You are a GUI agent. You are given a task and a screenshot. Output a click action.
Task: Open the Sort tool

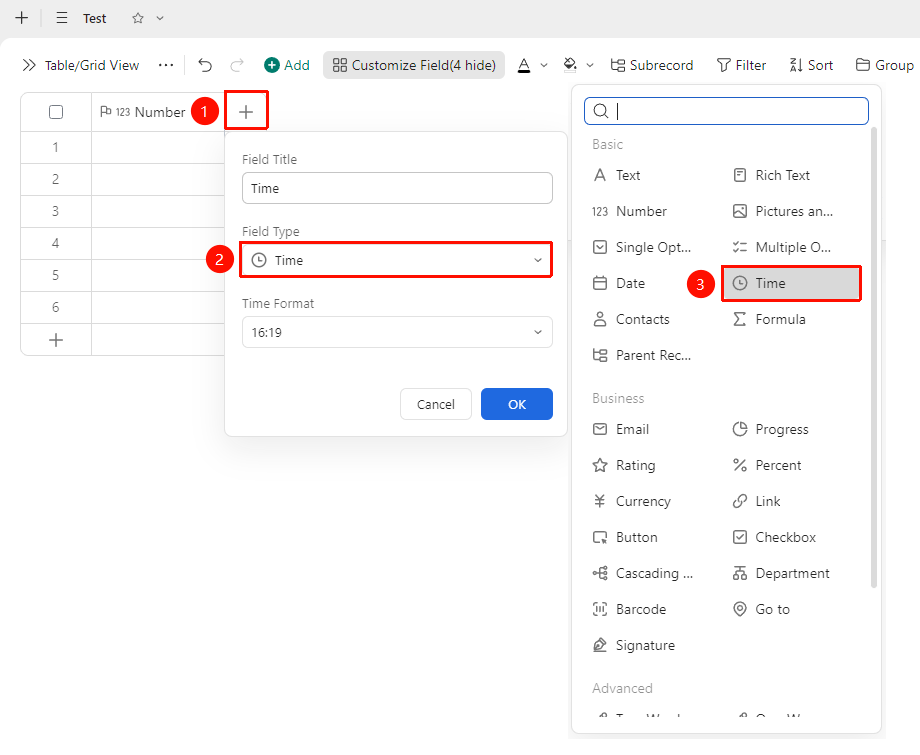811,65
